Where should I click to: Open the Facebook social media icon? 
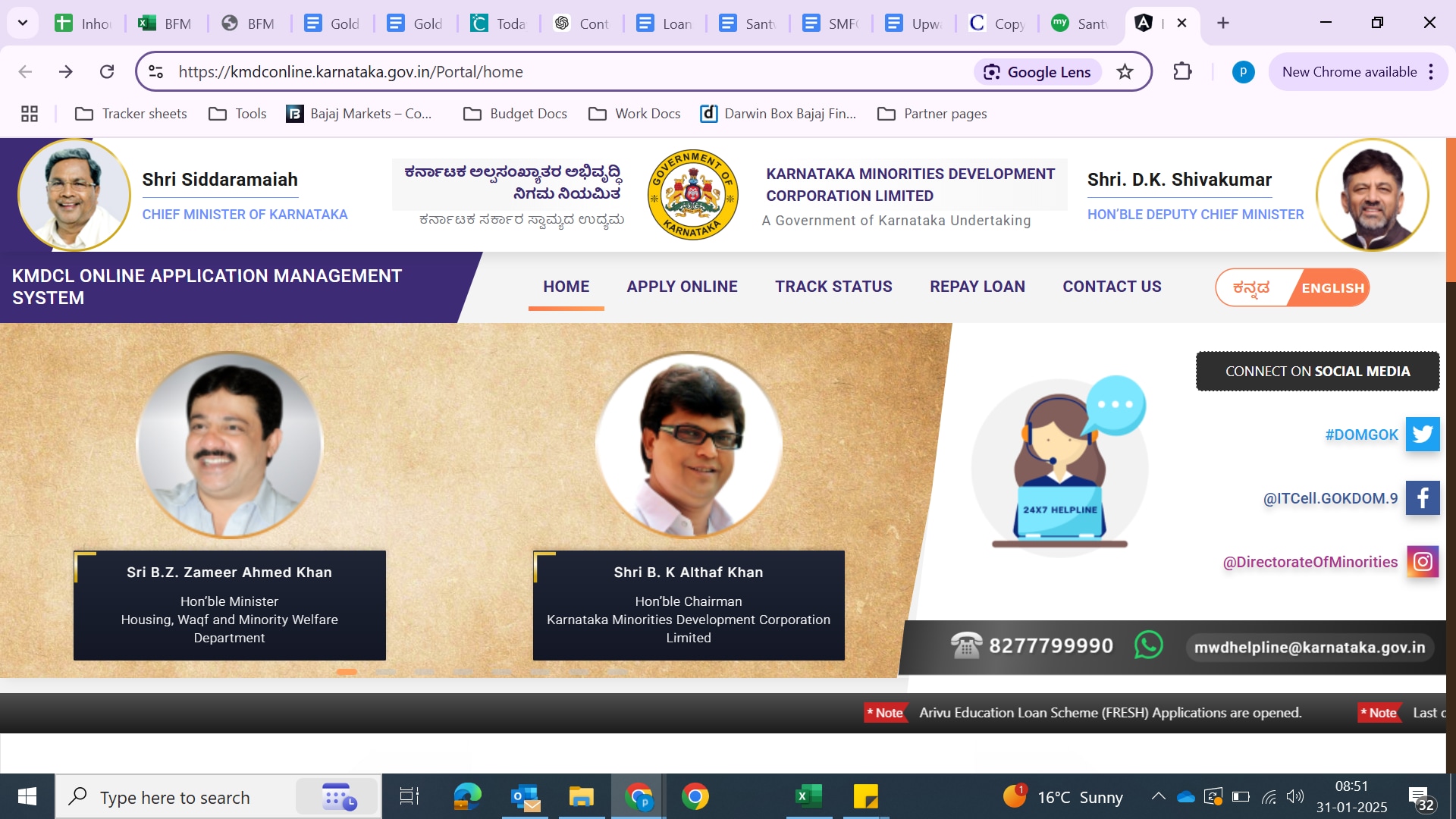(1423, 498)
